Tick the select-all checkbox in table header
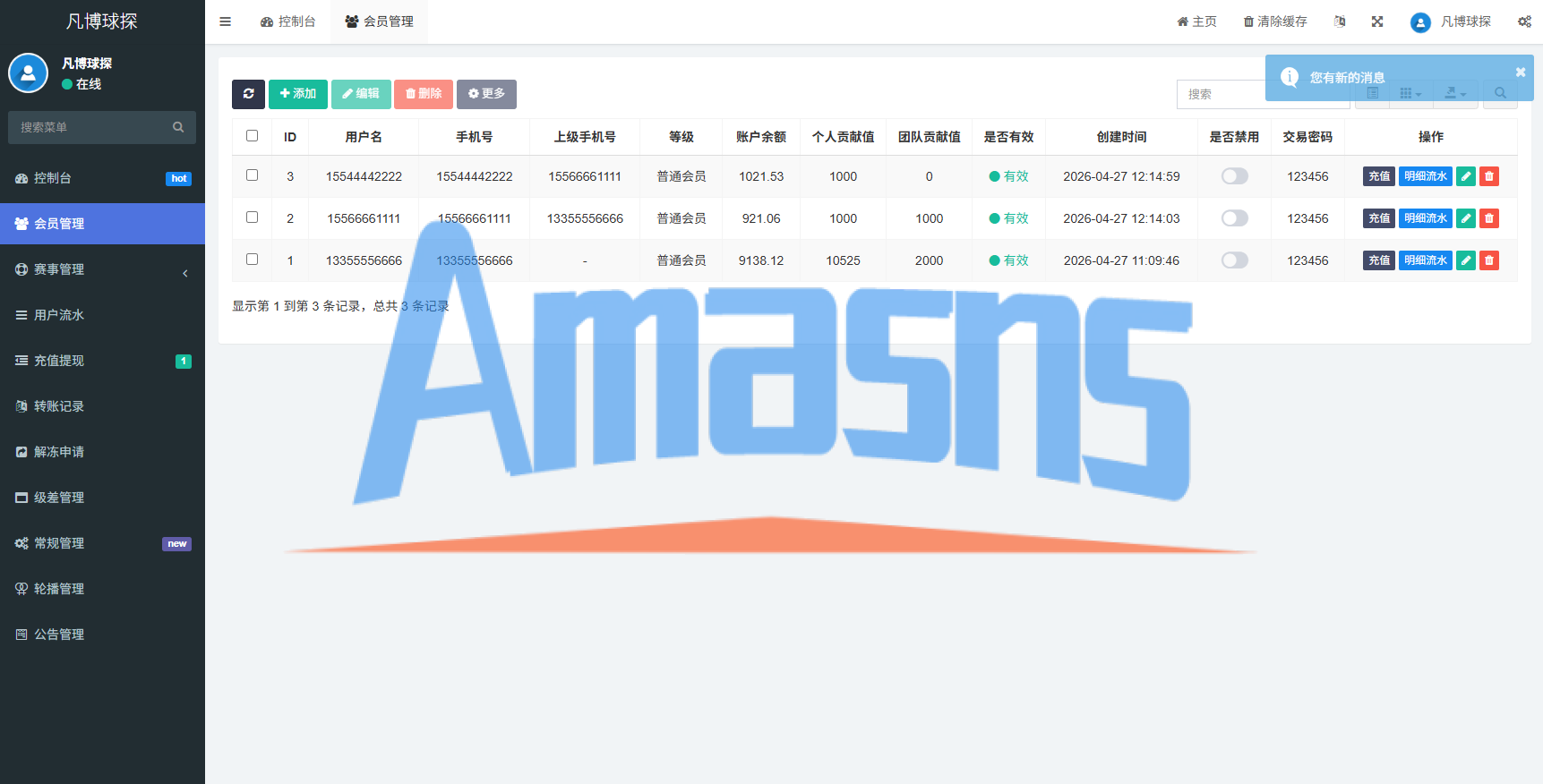 coord(252,136)
